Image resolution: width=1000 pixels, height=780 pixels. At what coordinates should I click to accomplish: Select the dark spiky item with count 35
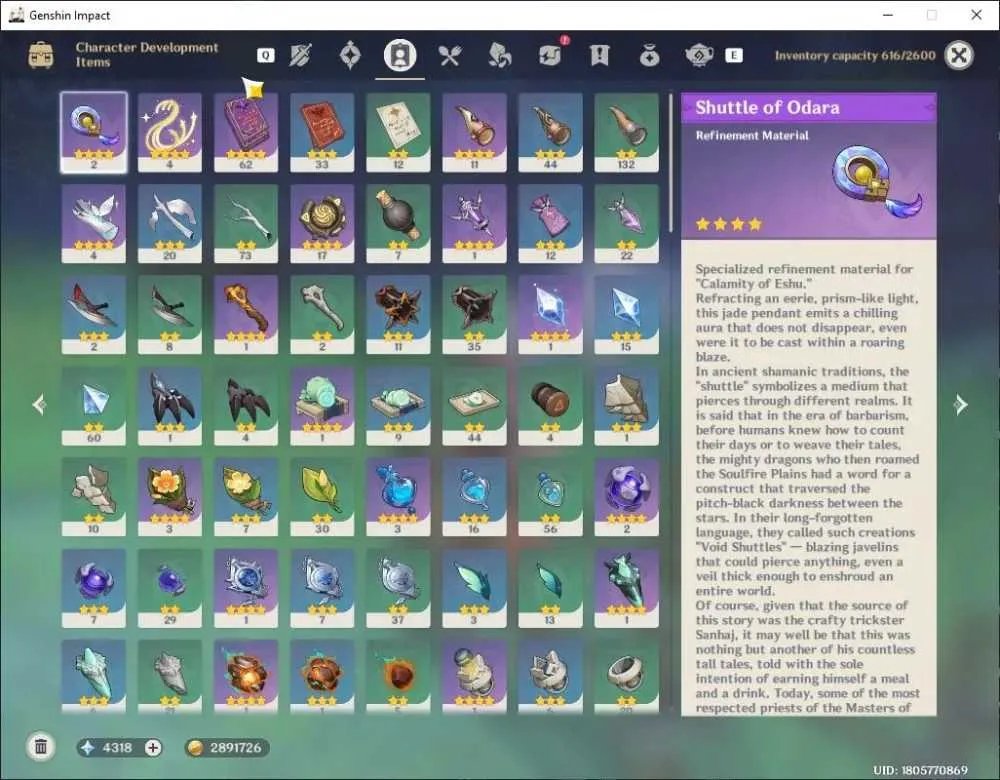click(x=474, y=315)
